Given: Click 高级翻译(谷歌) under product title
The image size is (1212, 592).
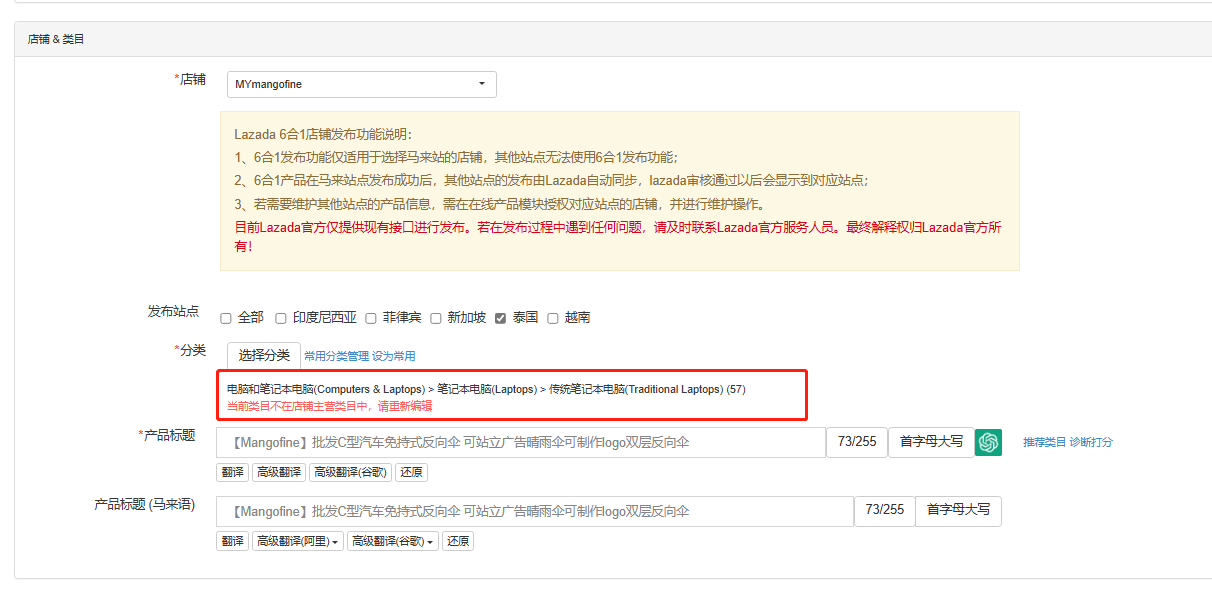Looking at the screenshot, I should pos(350,472).
